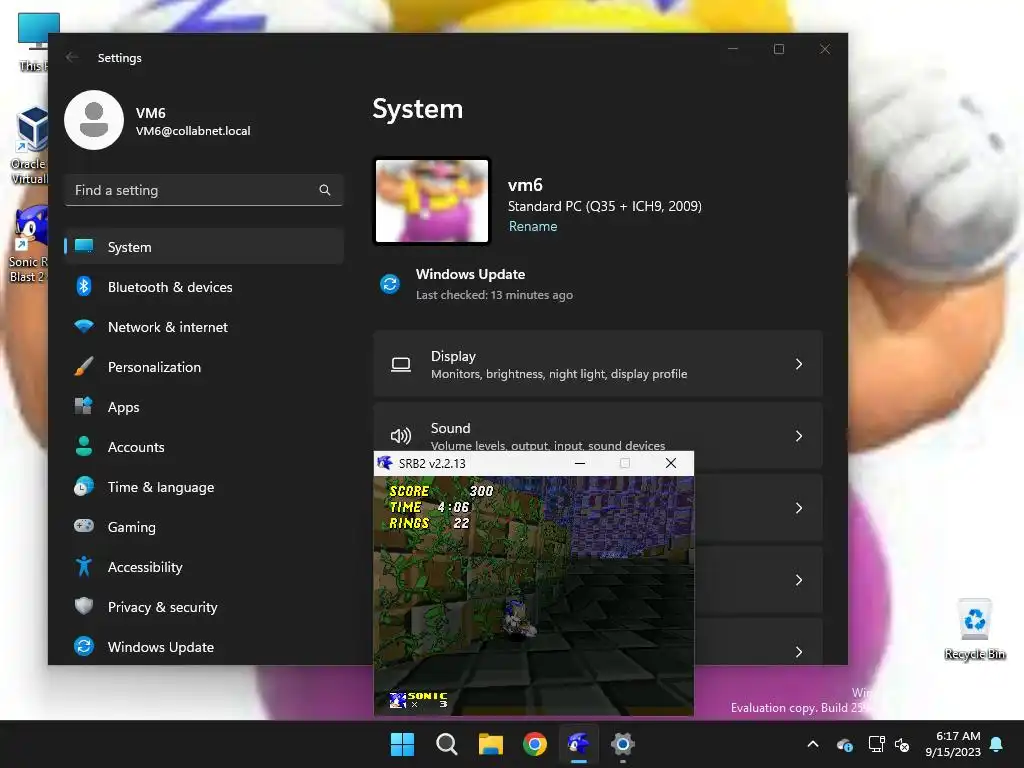Click the shield Privacy icon
The height and width of the screenshot is (768, 1024).
coord(84,606)
